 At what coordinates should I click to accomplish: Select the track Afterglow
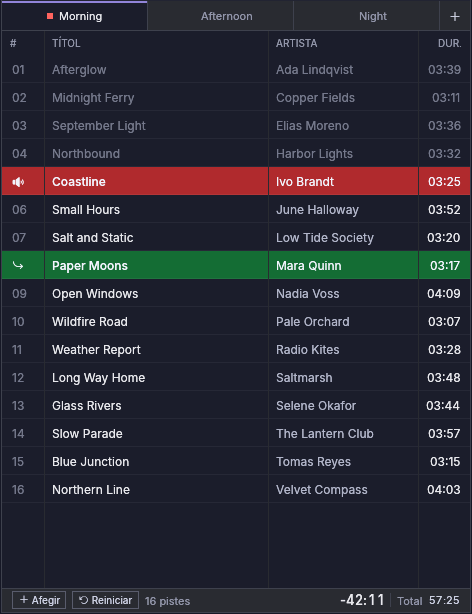pyautogui.click(x=236, y=70)
